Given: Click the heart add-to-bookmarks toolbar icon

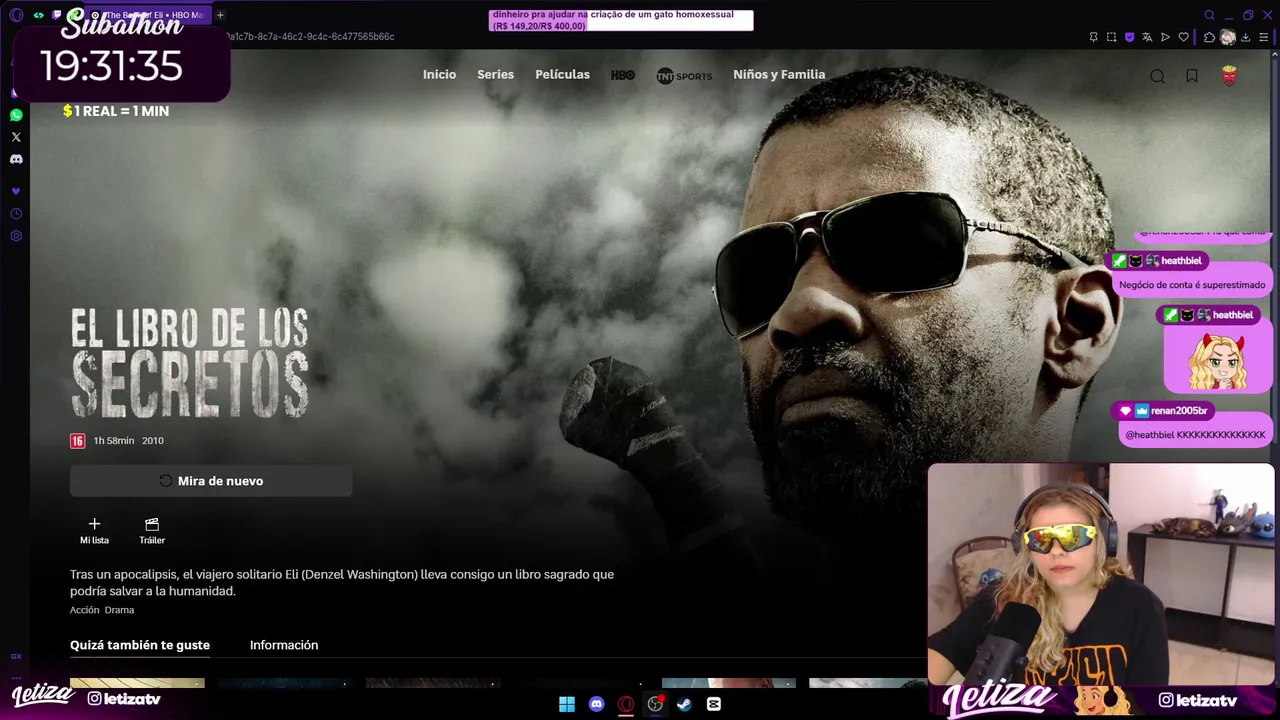Looking at the screenshot, I should click(x=1184, y=37).
